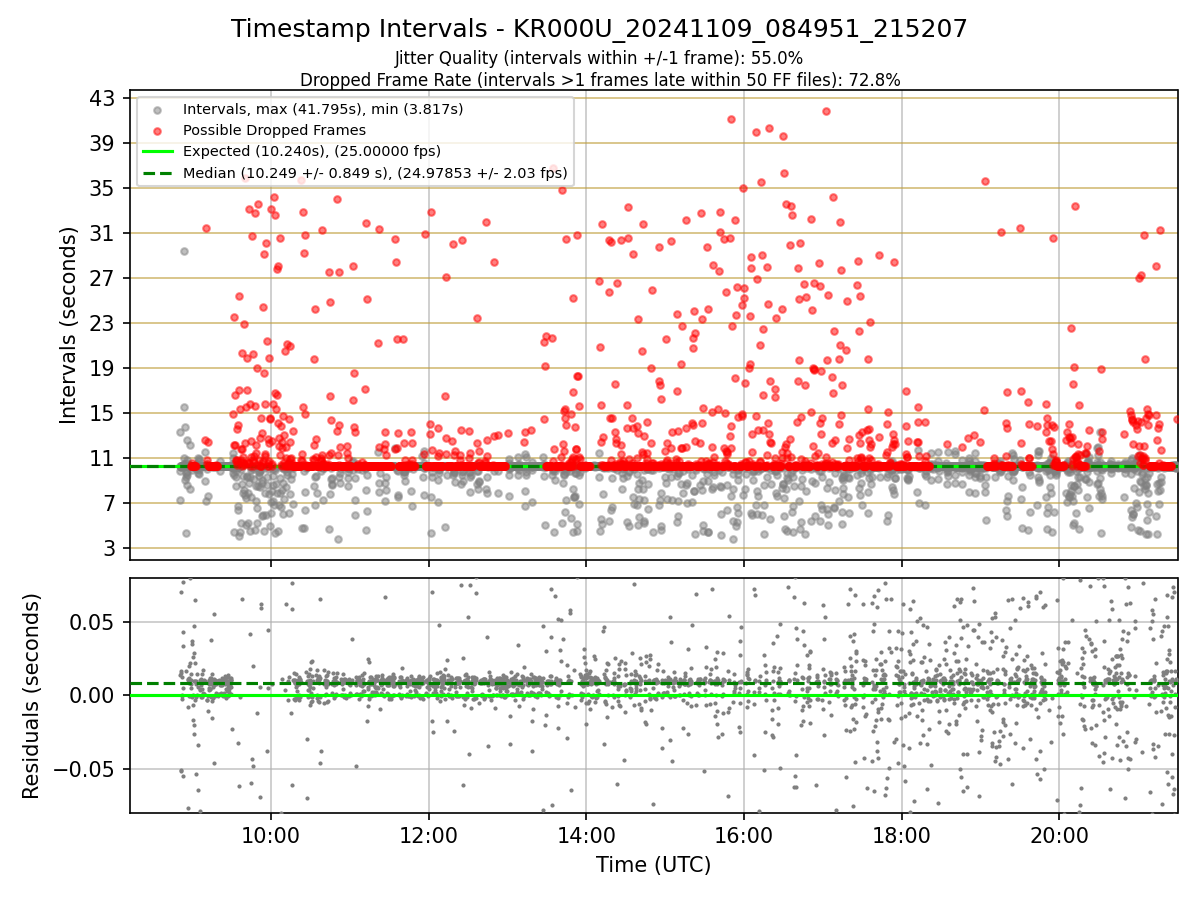Click the '16:00' time tick label
This screenshot has width=1200, height=900.
(744, 836)
